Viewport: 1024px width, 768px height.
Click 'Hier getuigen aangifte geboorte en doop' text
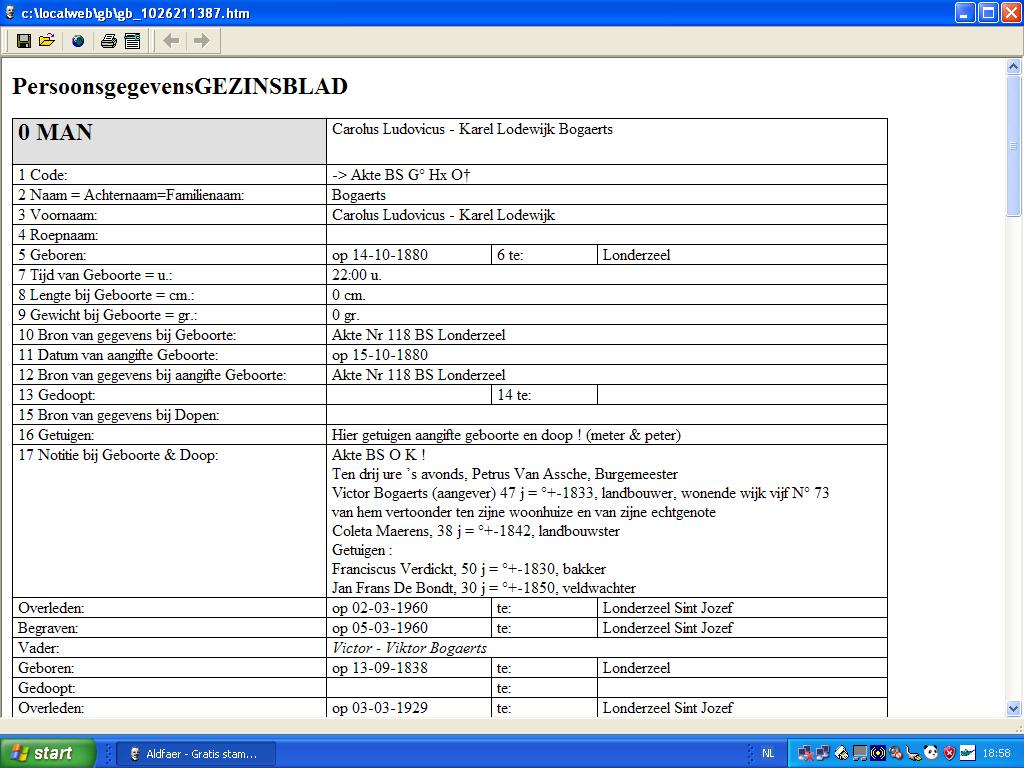point(452,436)
